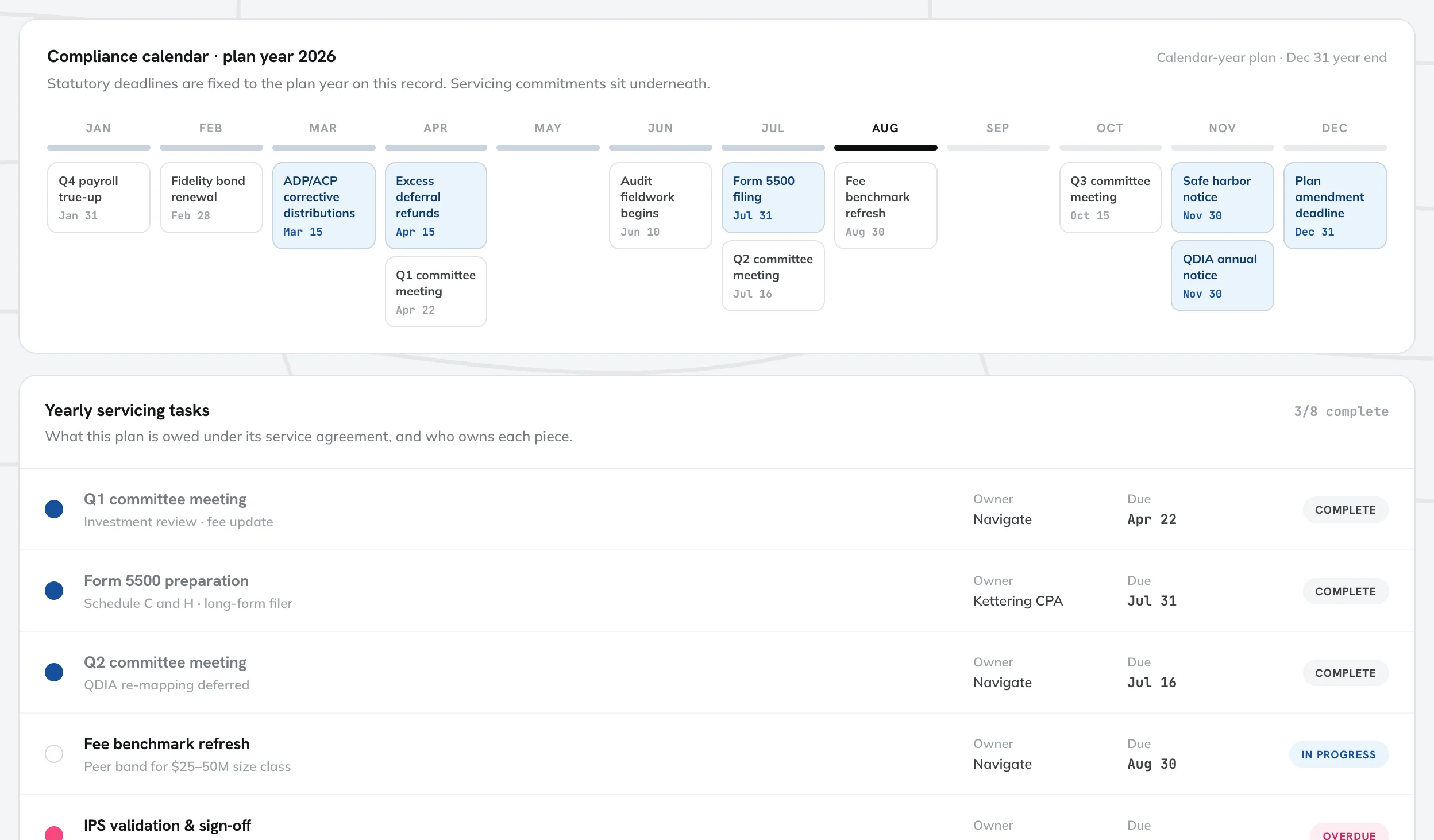
Task: Click Navigate owner on Fee benchmark row
Action: [x=1003, y=764]
